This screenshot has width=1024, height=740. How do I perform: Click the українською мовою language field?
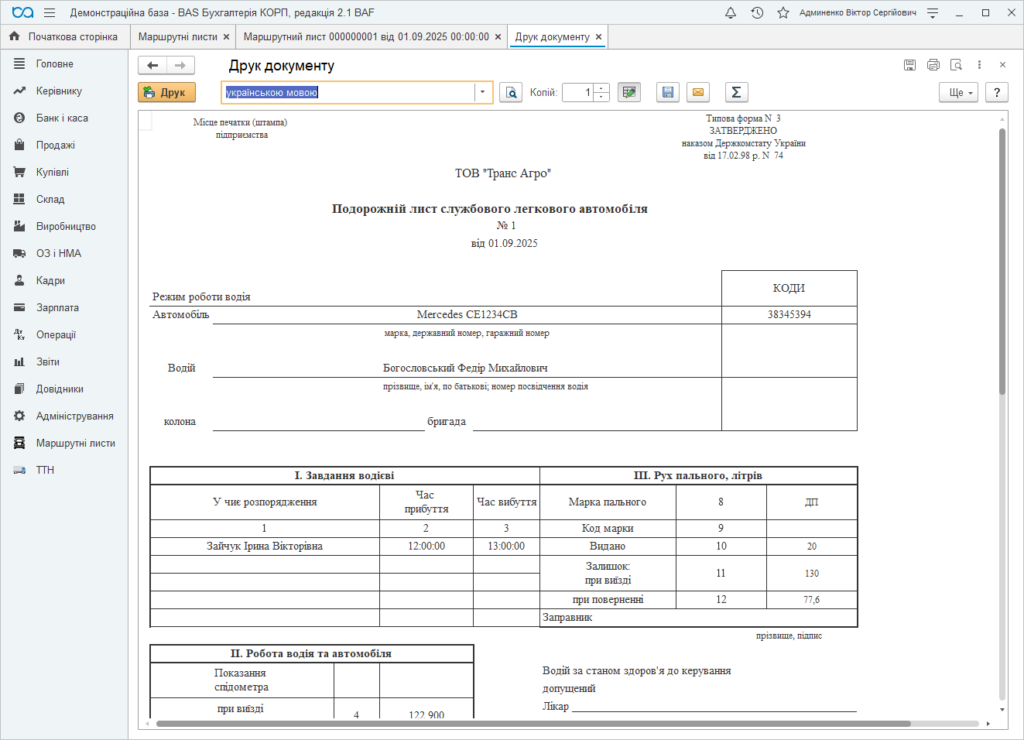(x=348, y=92)
